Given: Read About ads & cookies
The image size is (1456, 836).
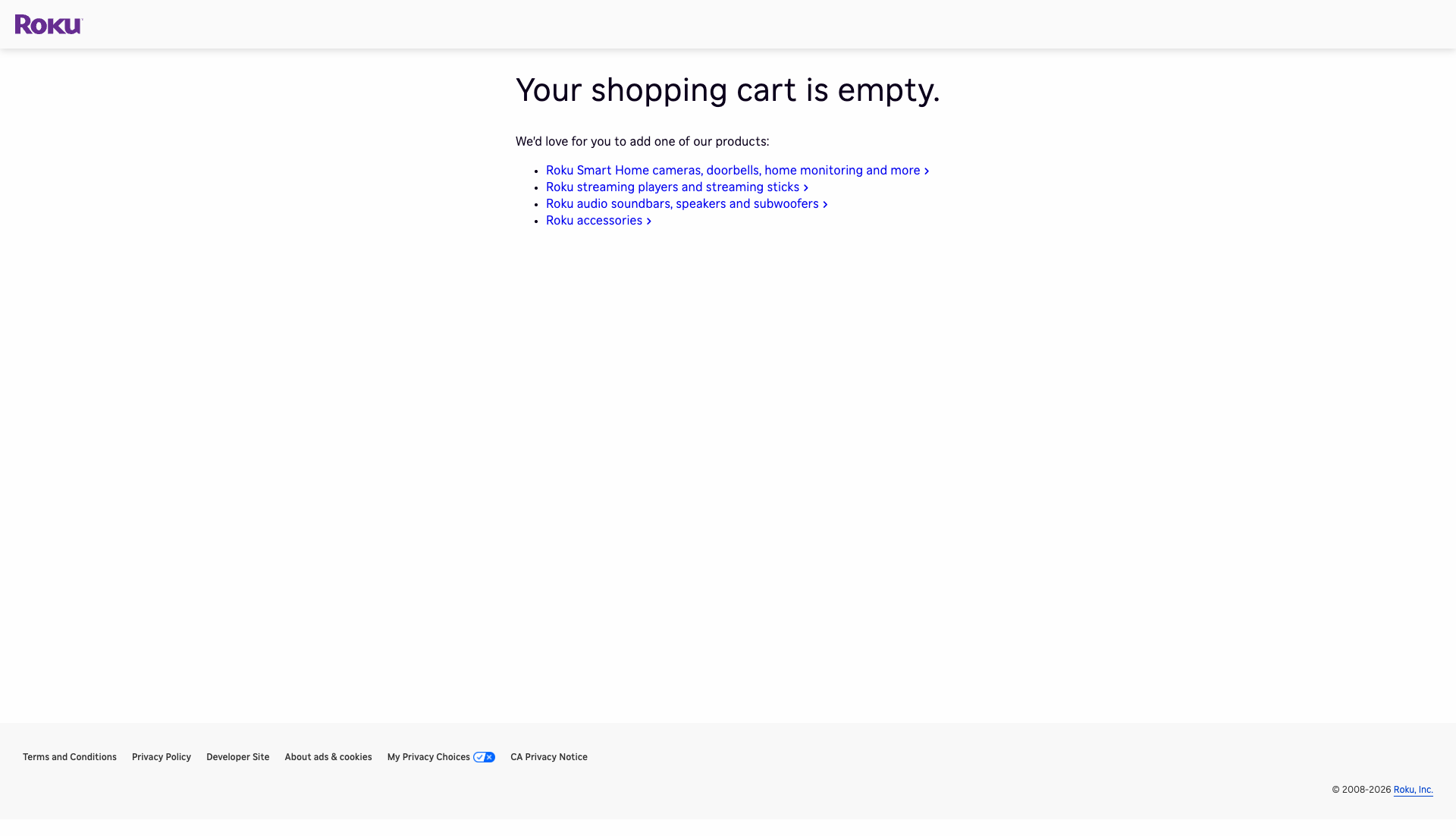Looking at the screenshot, I should pyautogui.click(x=328, y=757).
